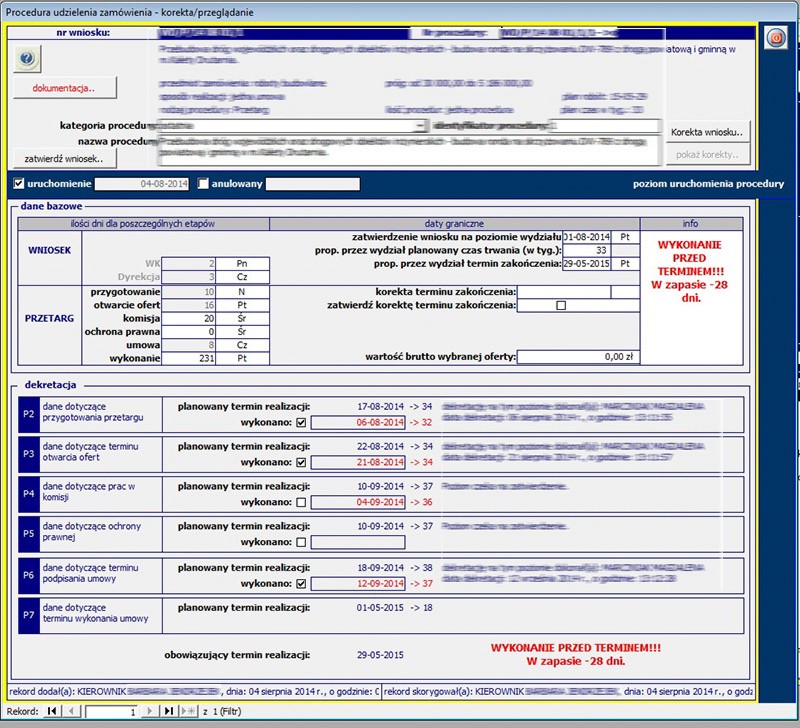Jump to the first record
This screenshot has width=800, height=728.
pos(52,711)
